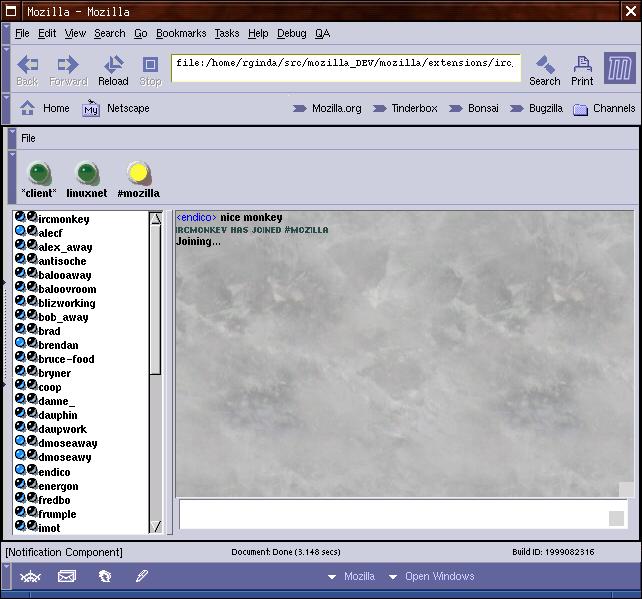Collapse the menu bar grippy
This screenshot has height=599, width=642.
6,34
